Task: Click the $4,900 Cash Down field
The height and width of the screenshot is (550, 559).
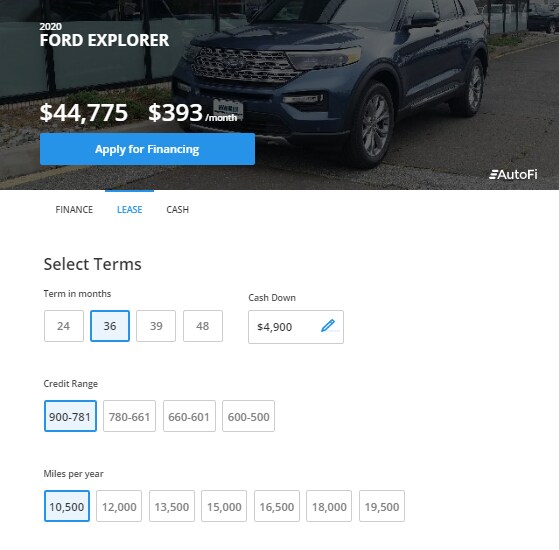Action: [x=296, y=327]
